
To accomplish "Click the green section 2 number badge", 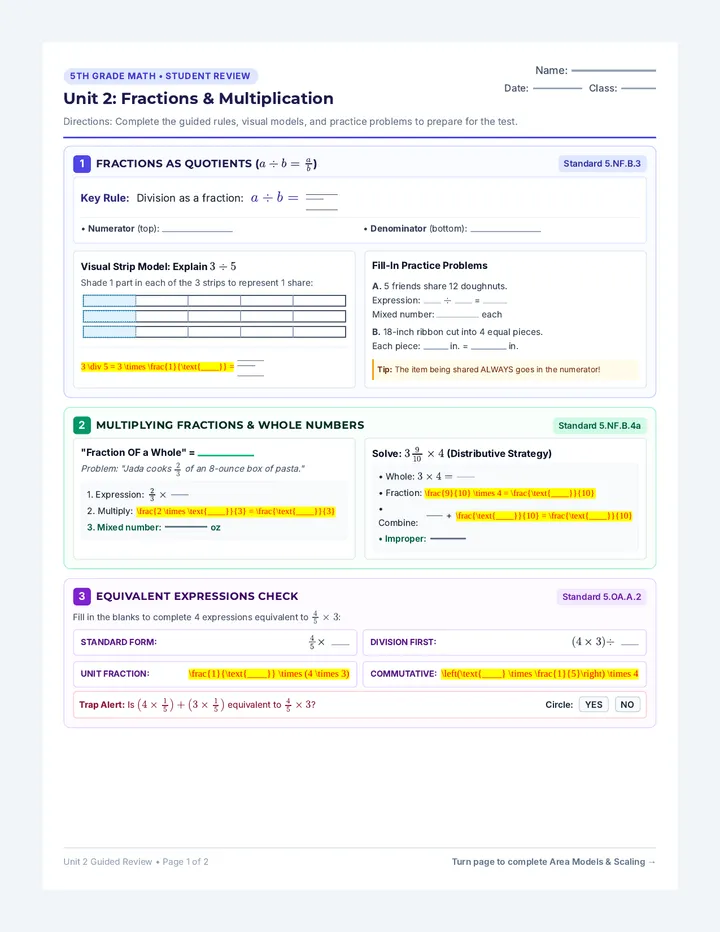I will pos(81,425).
